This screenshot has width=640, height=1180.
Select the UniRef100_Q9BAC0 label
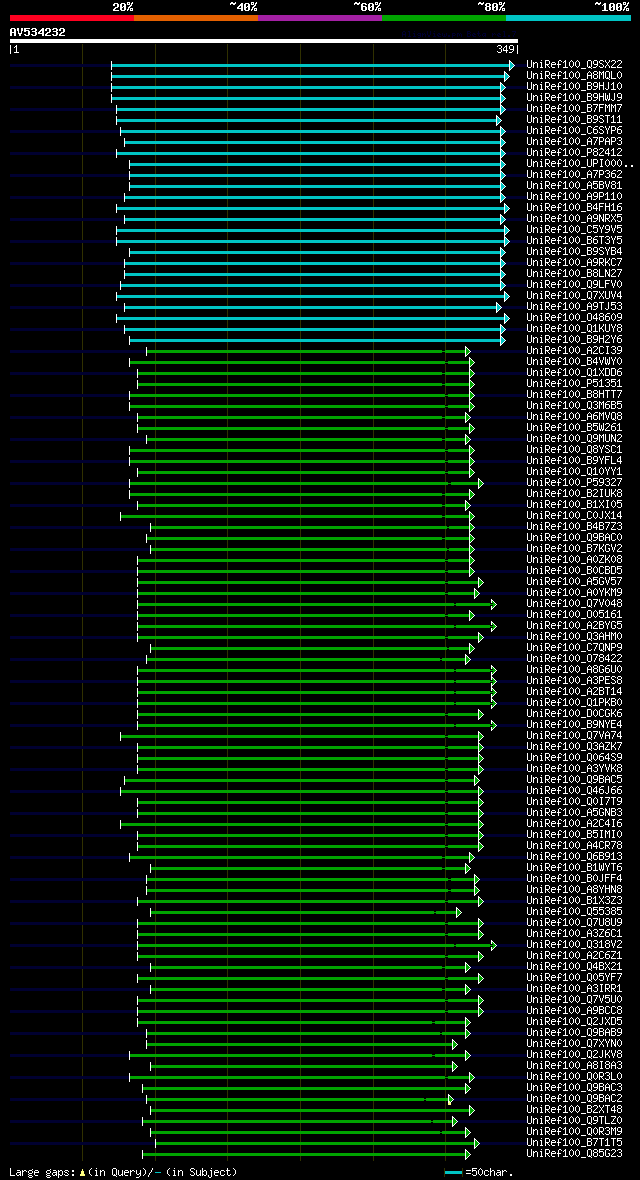(x=574, y=537)
